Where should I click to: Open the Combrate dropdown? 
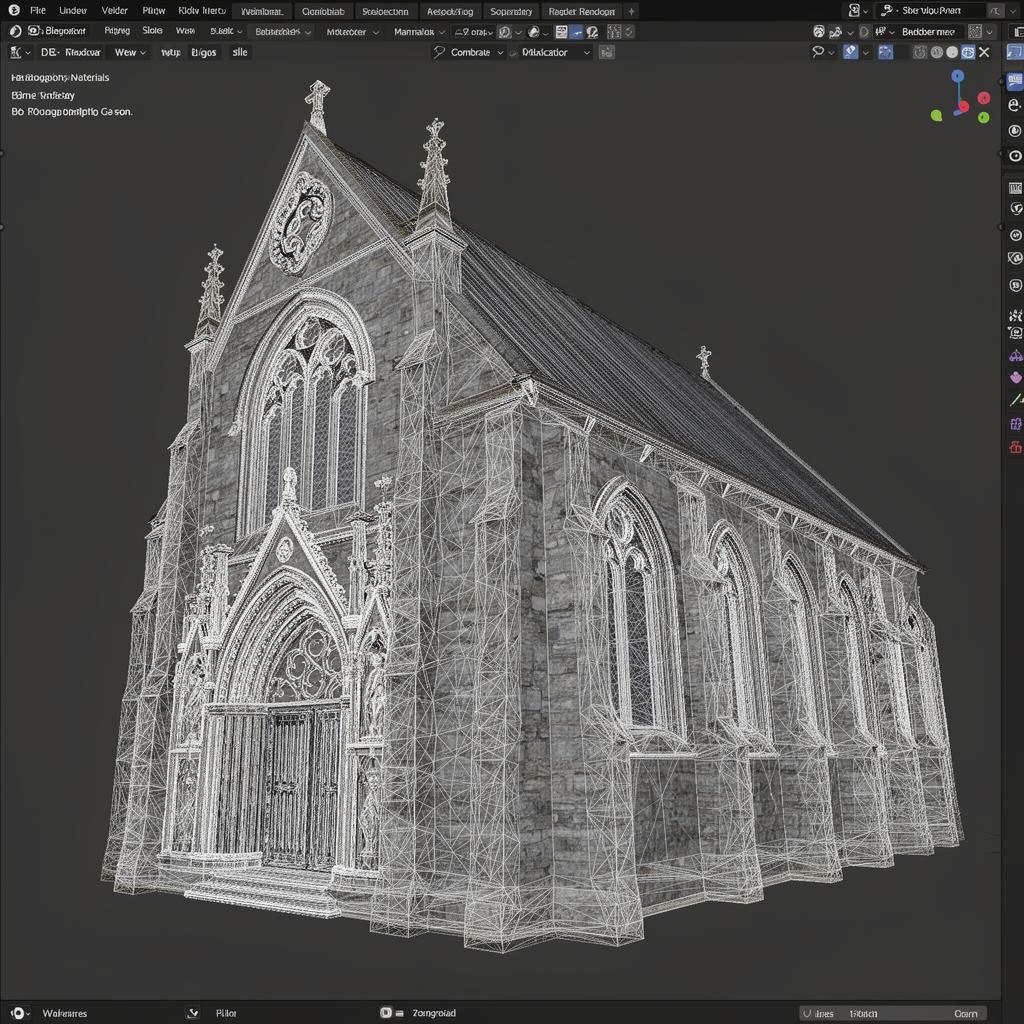469,52
